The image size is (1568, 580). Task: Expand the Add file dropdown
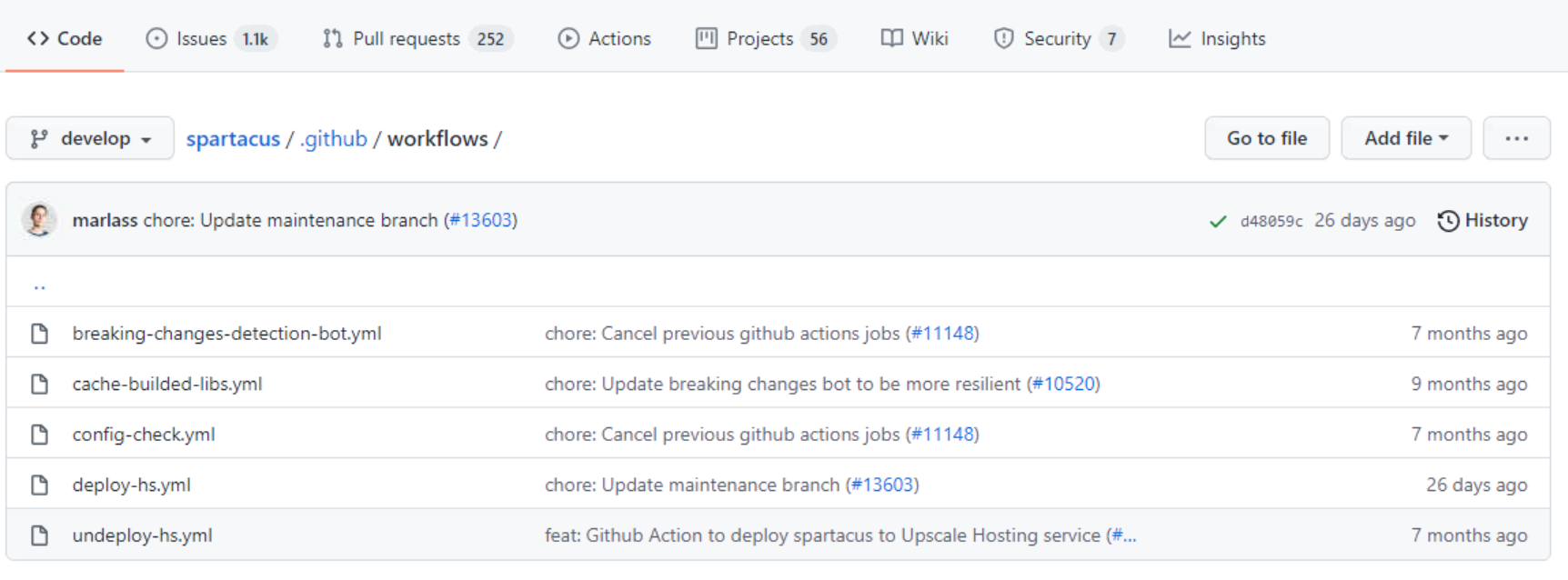pyautogui.click(x=1405, y=138)
